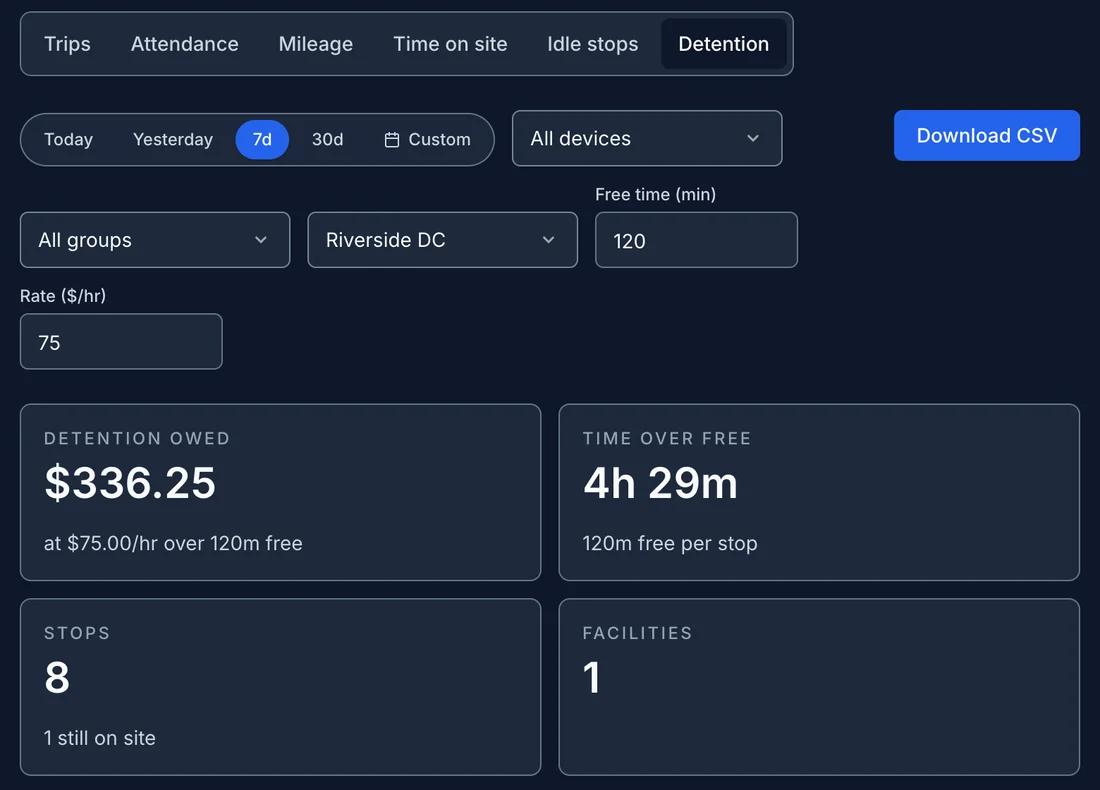
Task: Click the Stops count of 8
Action: pyautogui.click(x=58, y=678)
